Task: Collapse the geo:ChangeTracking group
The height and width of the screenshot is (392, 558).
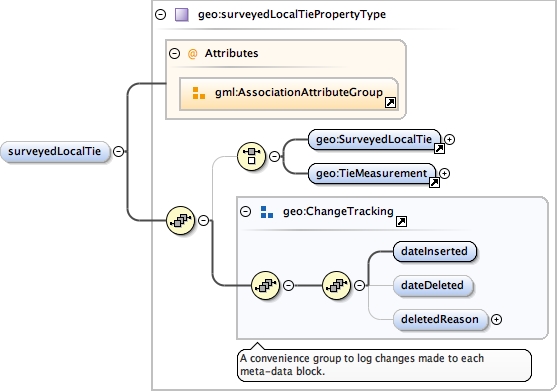Action: pyautogui.click(x=246, y=212)
